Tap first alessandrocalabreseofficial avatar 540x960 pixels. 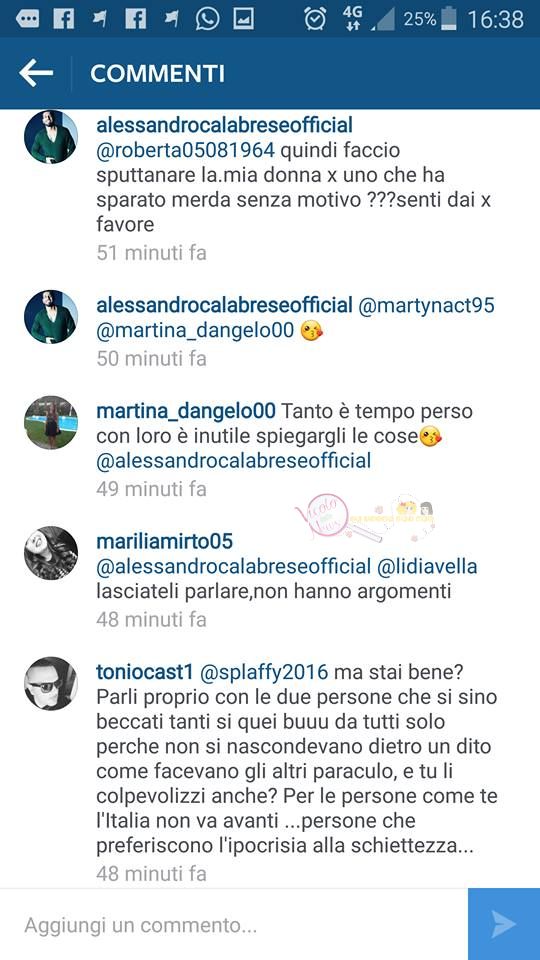tap(51, 137)
